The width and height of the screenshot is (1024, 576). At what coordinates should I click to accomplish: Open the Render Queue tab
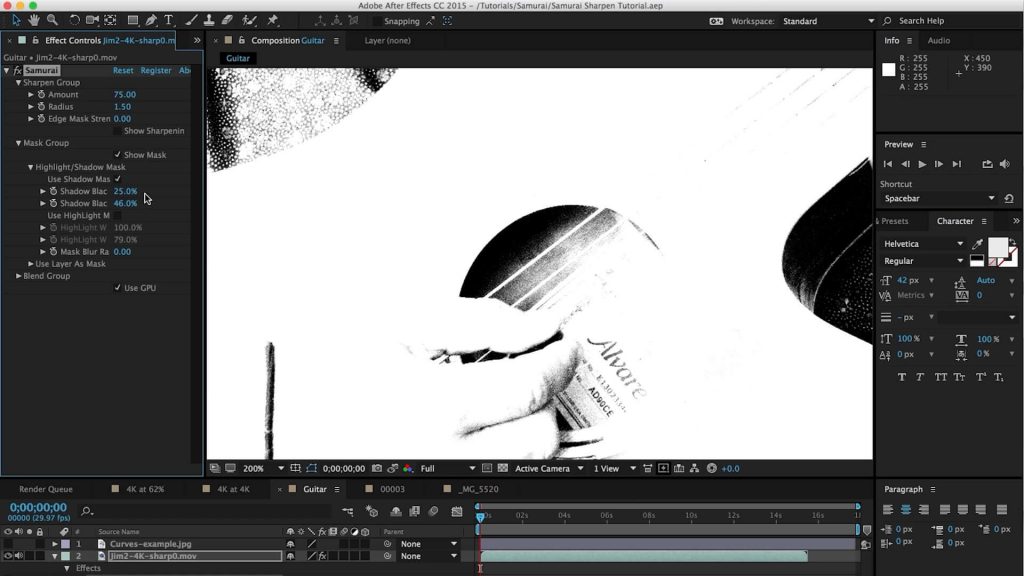click(x=46, y=489)
